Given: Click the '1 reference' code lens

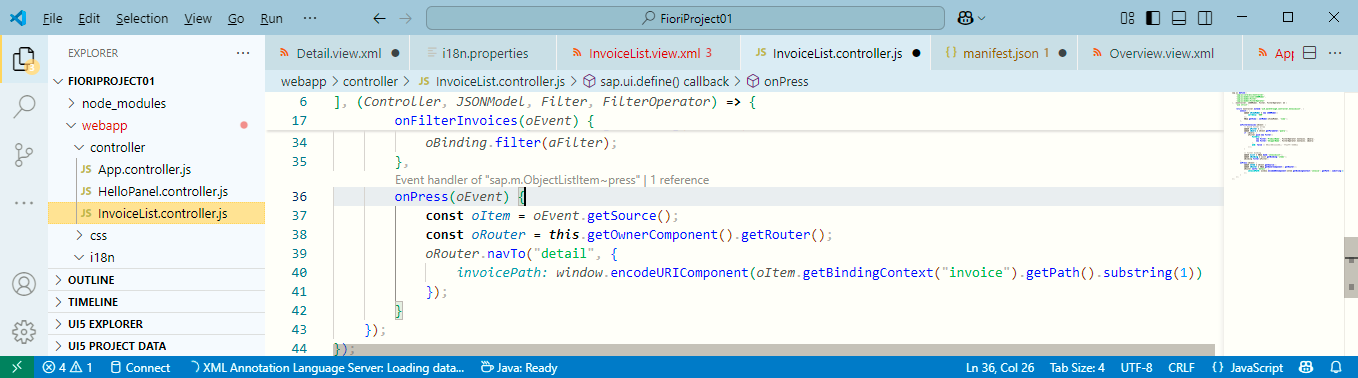Looking at the screenshot, I should coord(679,180).
